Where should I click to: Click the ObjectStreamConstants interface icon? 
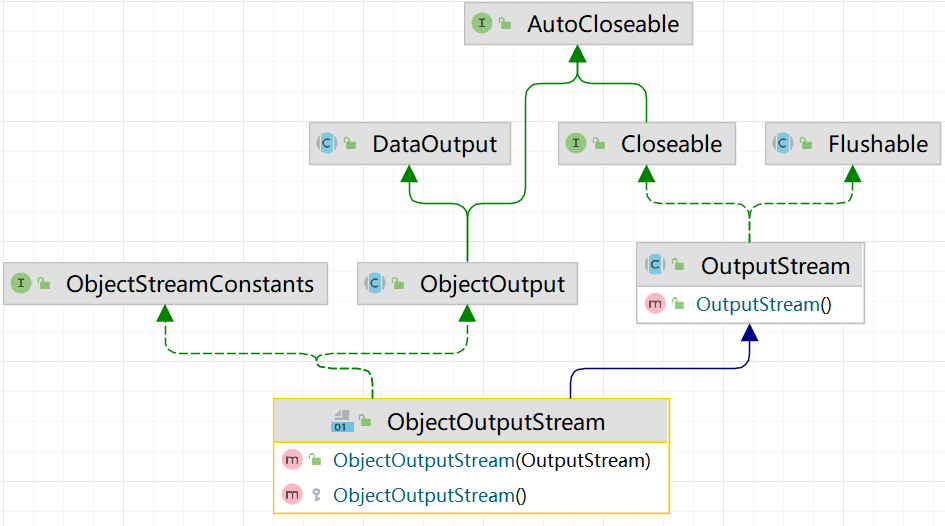click(x=21, y=284)
